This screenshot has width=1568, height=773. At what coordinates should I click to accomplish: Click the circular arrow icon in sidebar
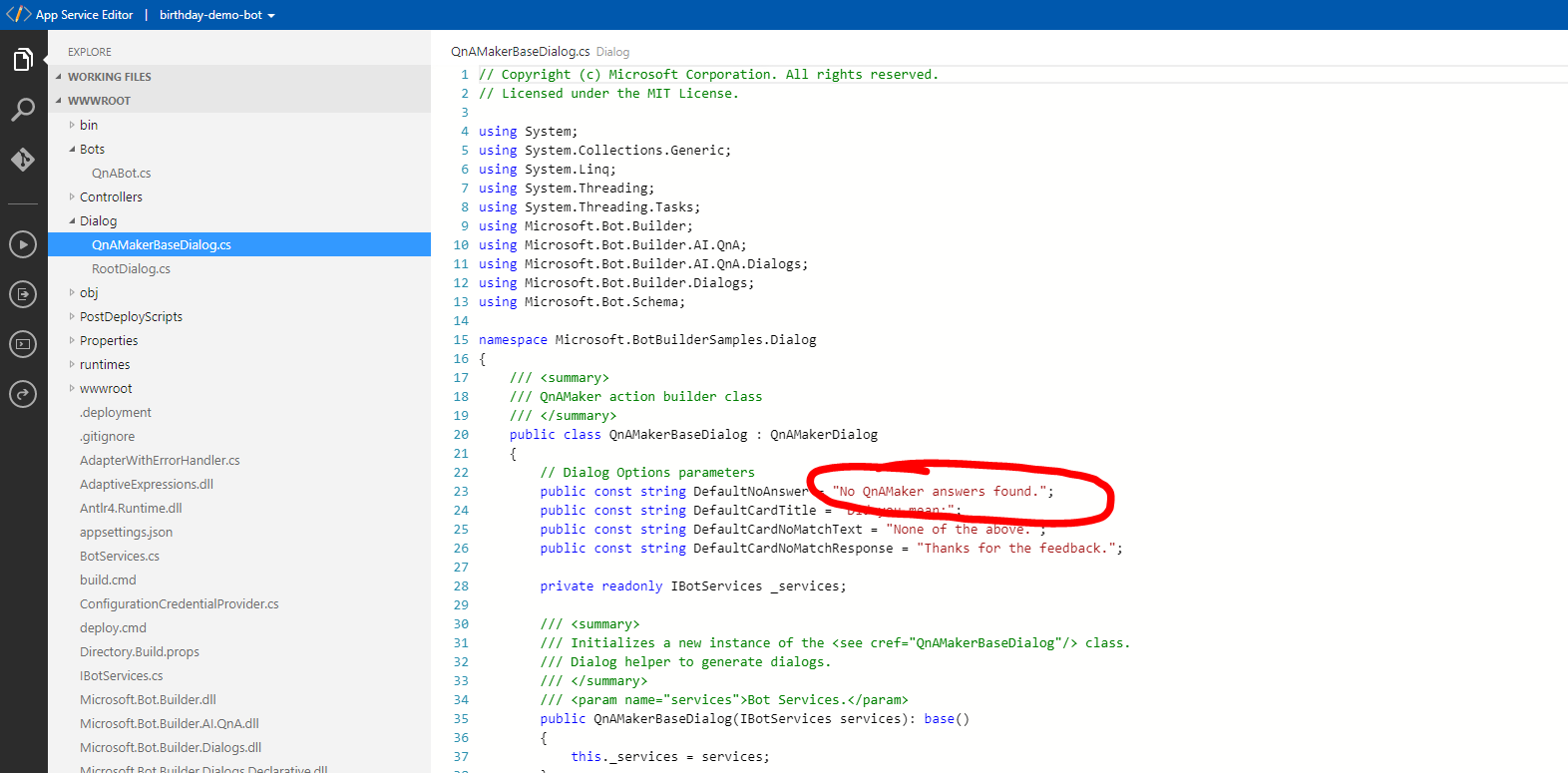pyautogui.click(x=23, y=394)
